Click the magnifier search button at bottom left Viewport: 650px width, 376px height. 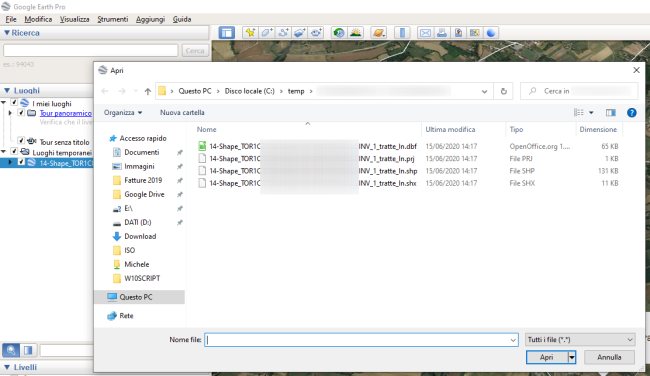point(11,350)
